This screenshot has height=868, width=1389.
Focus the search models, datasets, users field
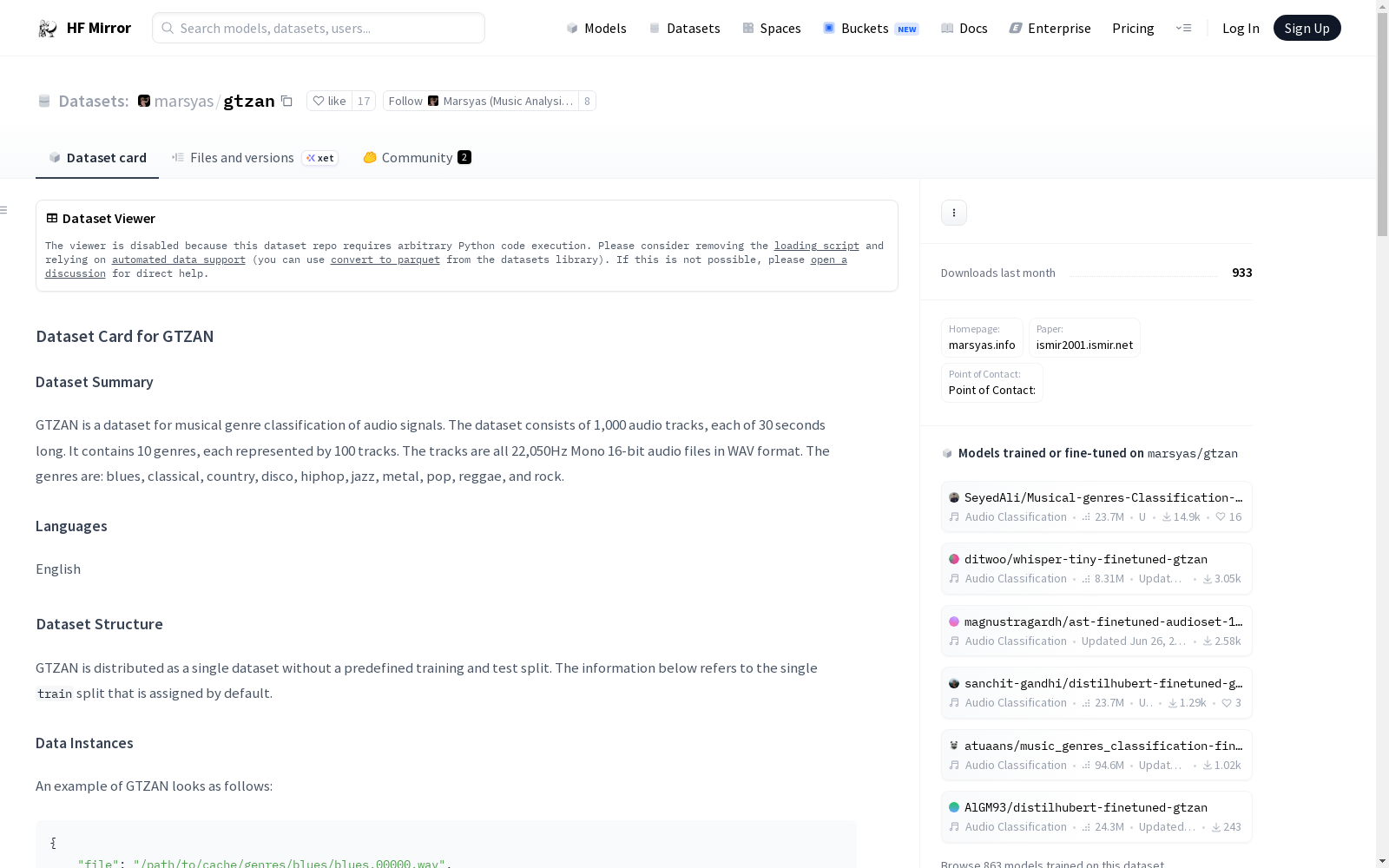319,28
